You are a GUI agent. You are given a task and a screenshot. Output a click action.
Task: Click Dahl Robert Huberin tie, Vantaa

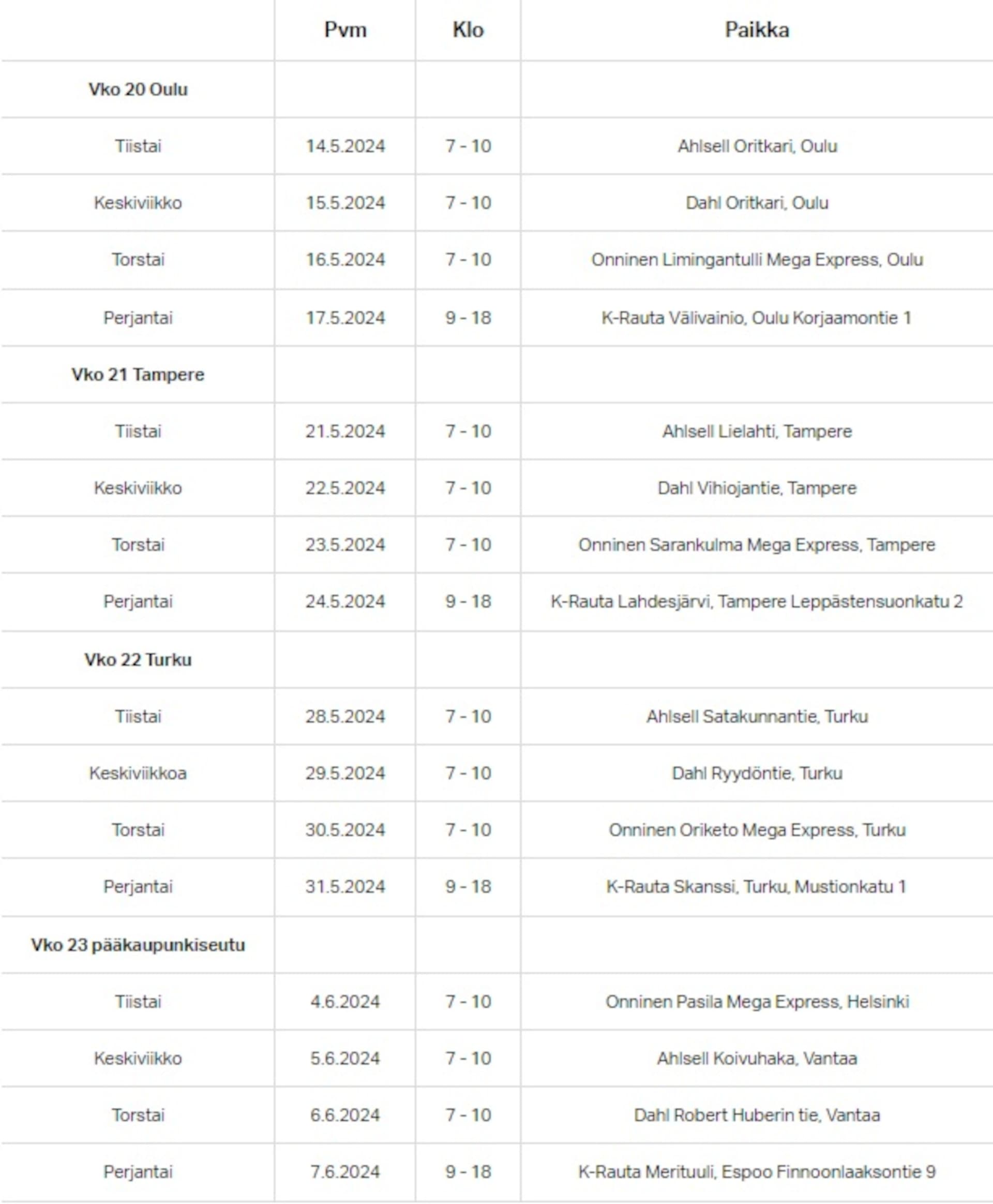coord(757,1114)
